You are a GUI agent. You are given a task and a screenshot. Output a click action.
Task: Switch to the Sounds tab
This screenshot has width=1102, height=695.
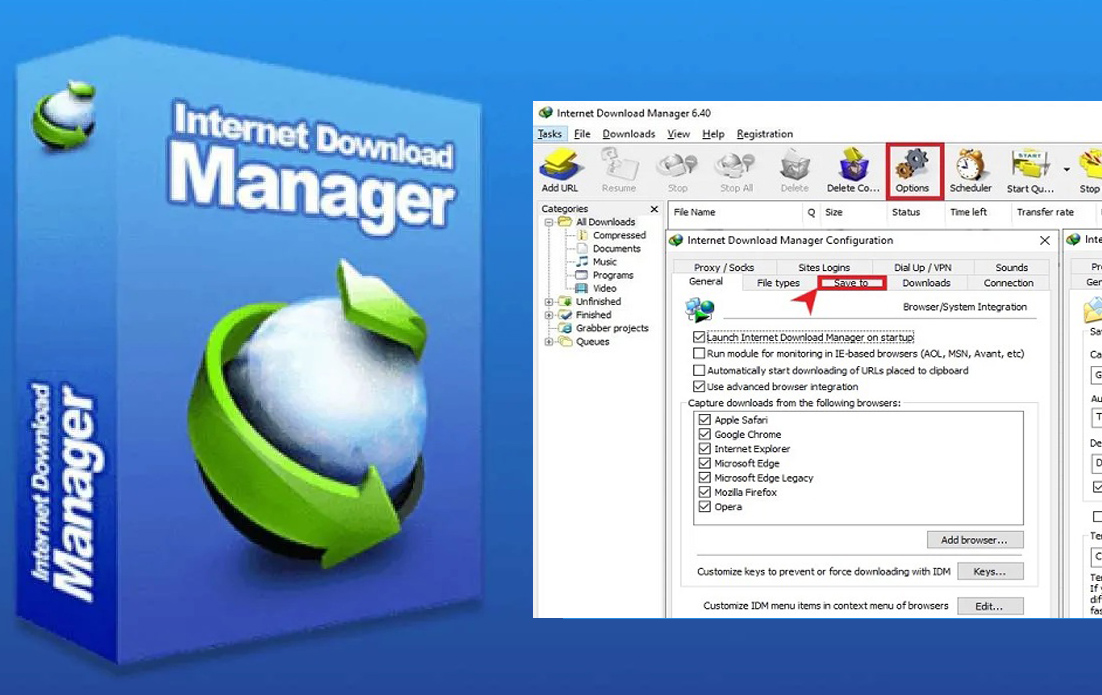click(1011, 267)
